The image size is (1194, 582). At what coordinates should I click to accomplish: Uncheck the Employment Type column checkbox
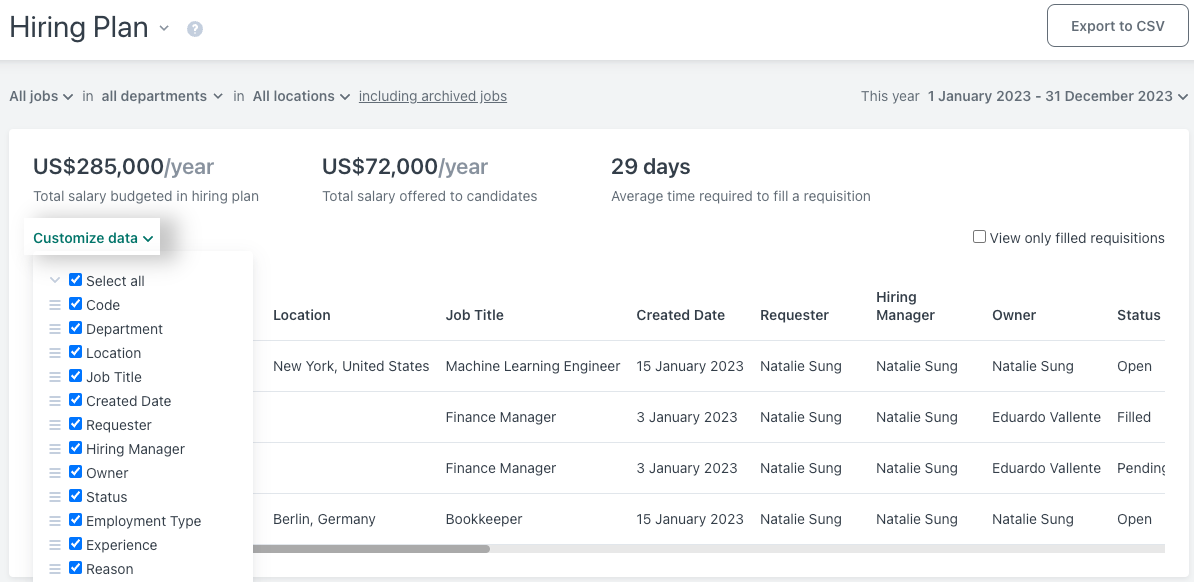click(x=75, y=520)
